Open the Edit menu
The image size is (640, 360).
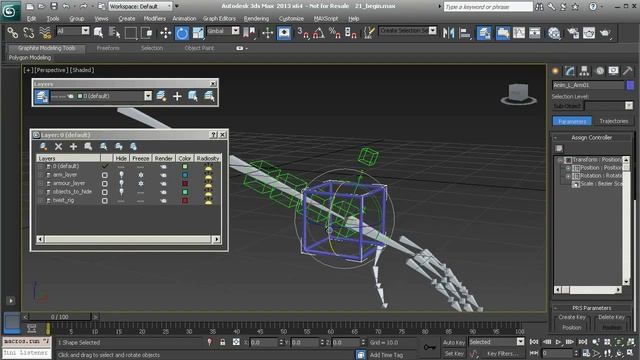click(x=31, y=19)
